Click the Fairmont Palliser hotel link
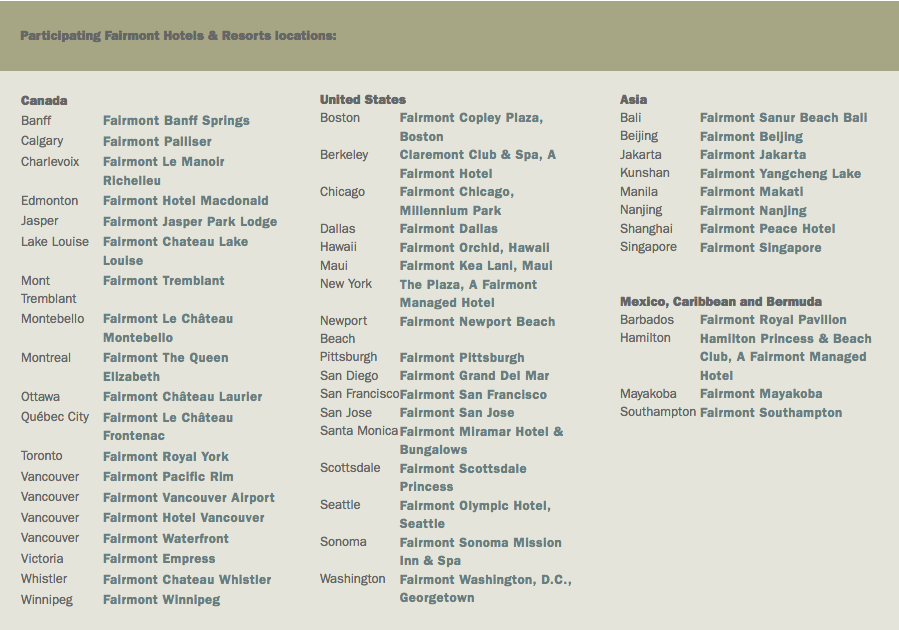The image size is (899, 630). click(157, 142)
